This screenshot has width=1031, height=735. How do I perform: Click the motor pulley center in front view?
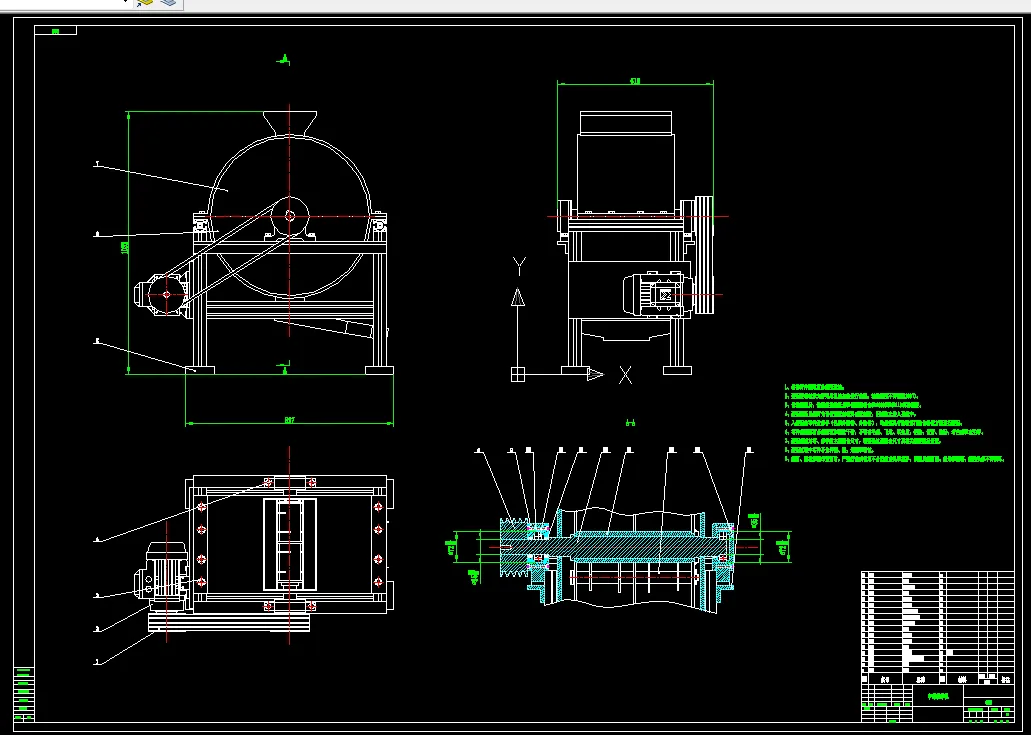pos(166,294)
